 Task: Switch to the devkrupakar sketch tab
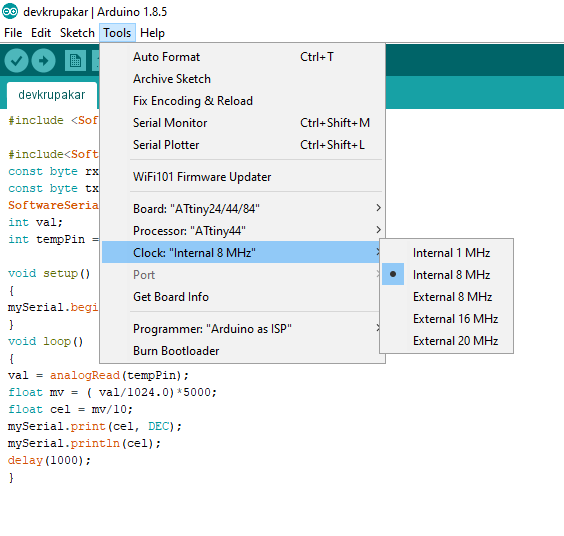pos(52,95)
